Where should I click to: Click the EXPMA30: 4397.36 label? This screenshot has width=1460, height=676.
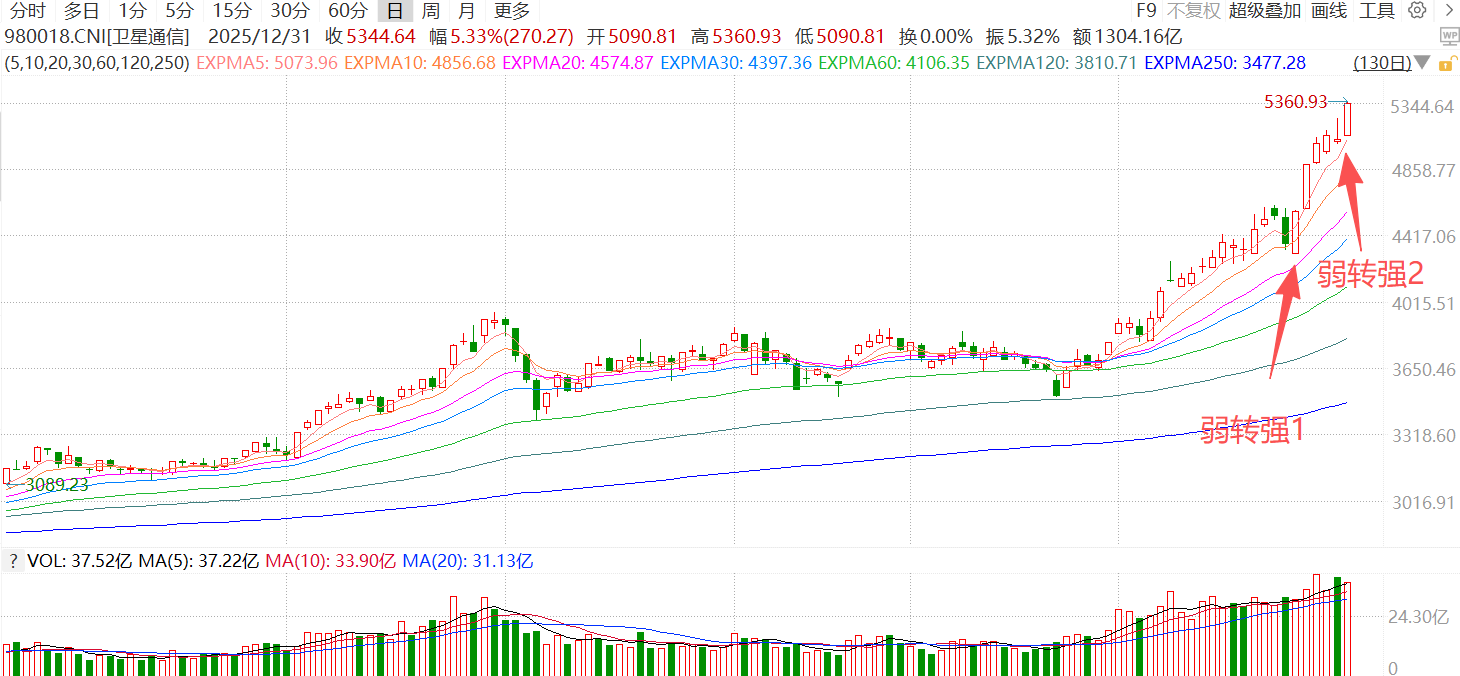click(737, 63)
